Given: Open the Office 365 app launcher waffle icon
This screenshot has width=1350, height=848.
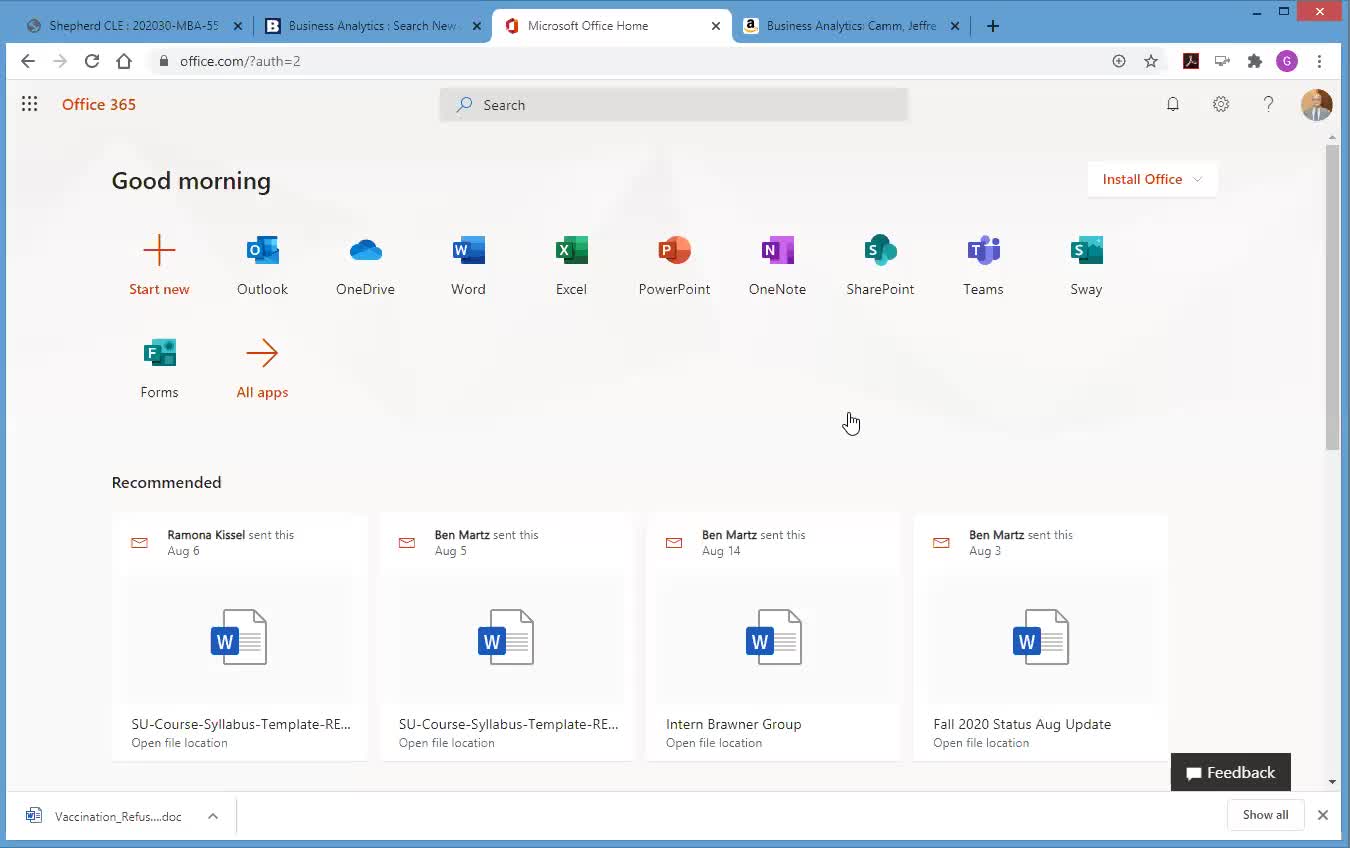Looking at the screenshot, I should point(29,104).
